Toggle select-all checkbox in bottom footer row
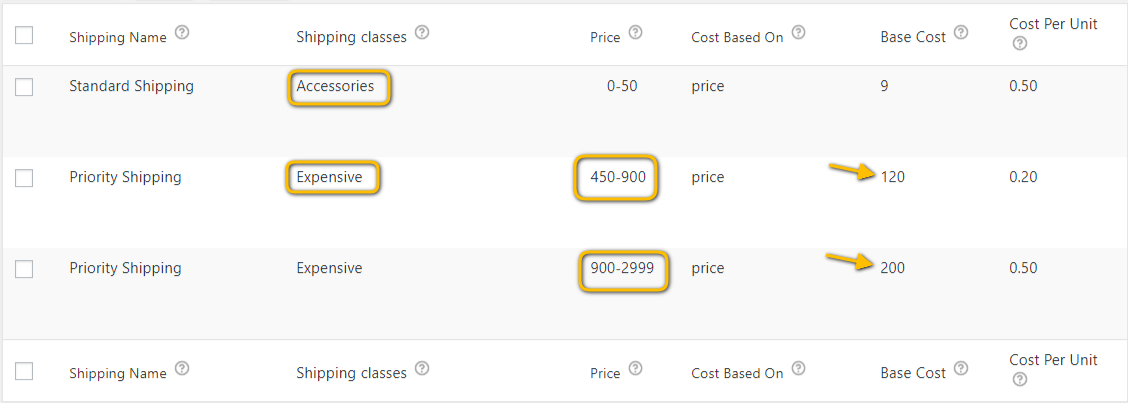Screen dimensions: 1128x403 click(x=24, y=371)
